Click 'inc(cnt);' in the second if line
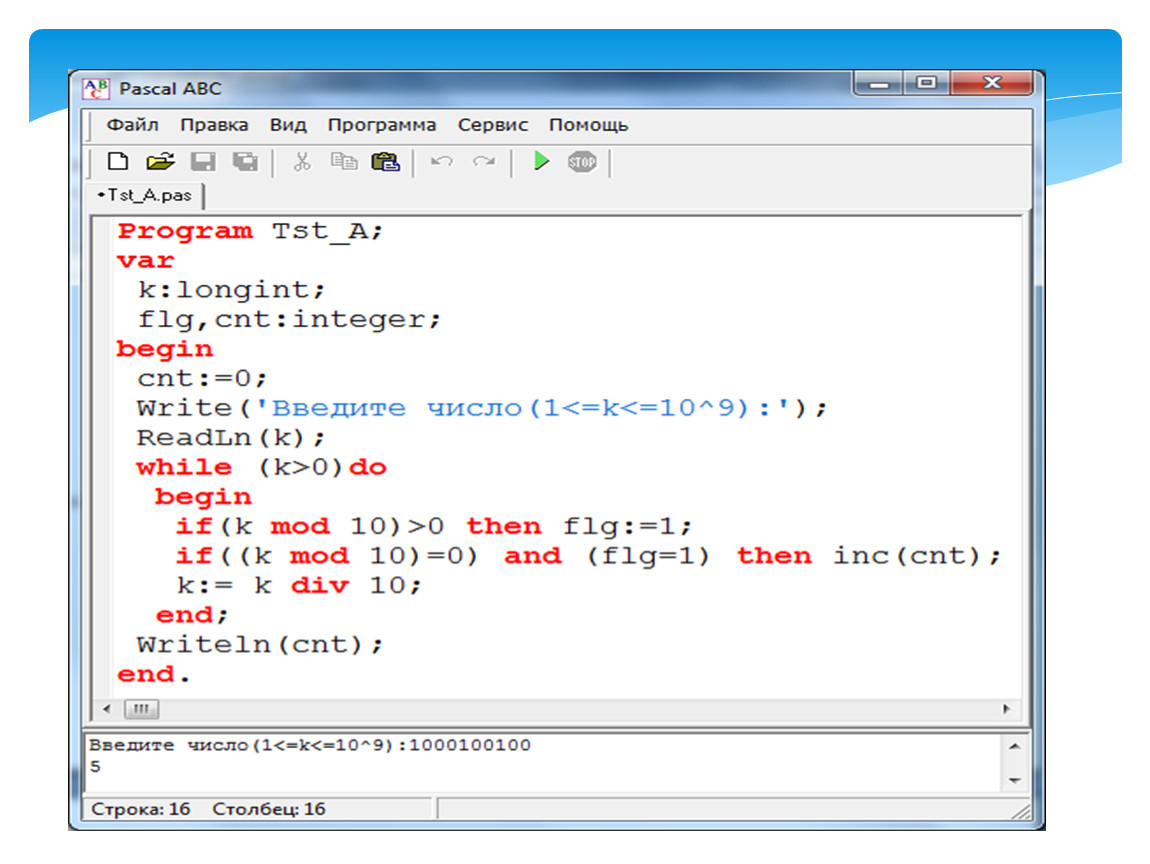 coord(917,556)
